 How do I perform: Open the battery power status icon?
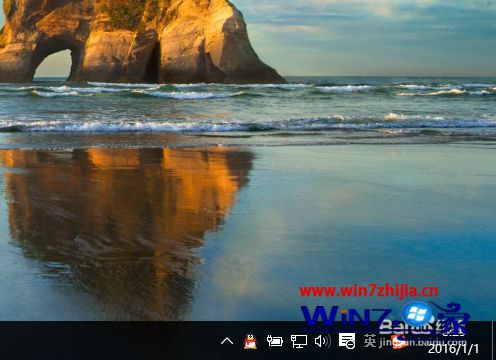(275, 341)
